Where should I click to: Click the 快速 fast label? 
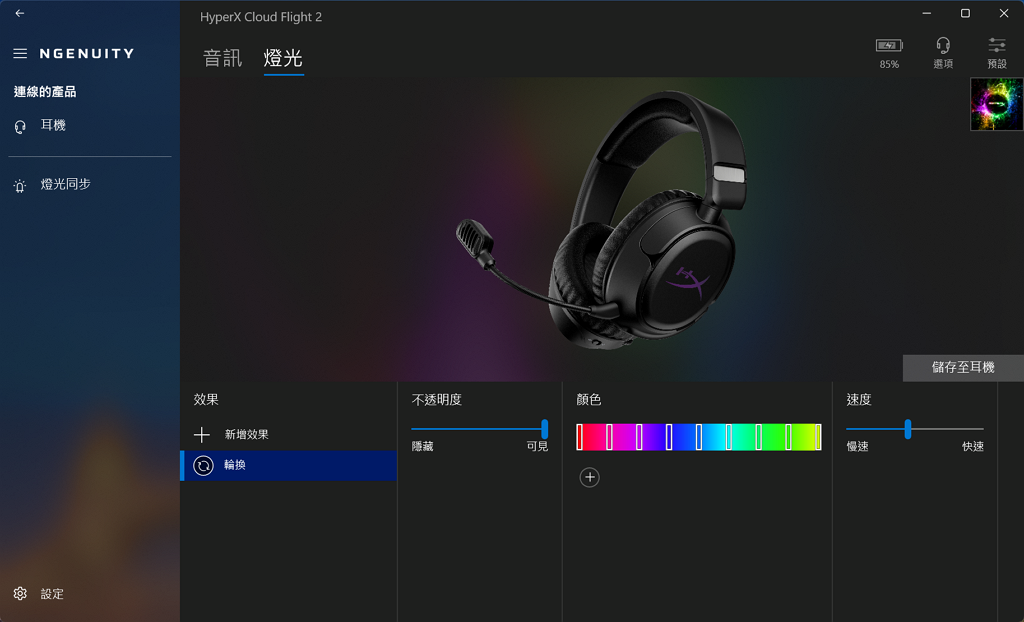972,446
